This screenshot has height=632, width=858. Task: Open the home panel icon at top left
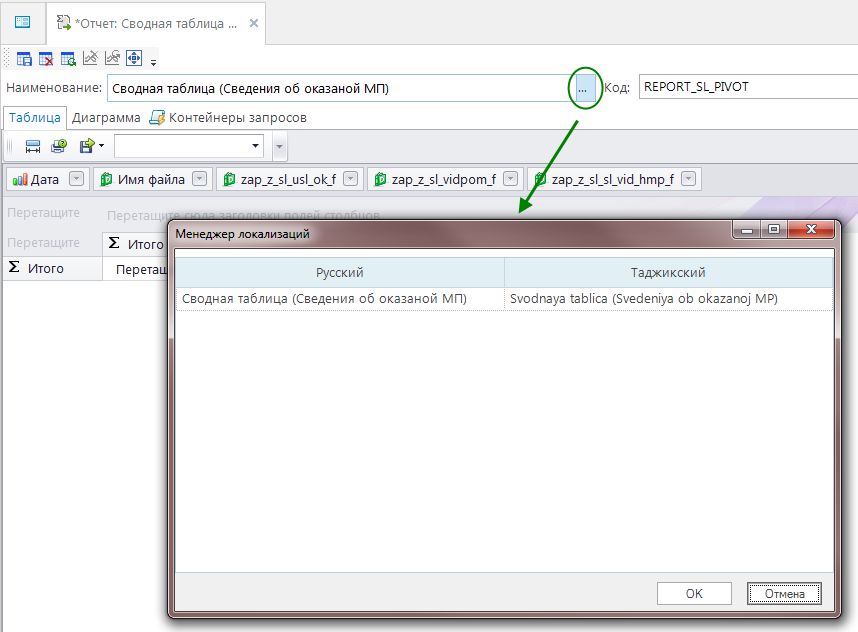(22, 21)
